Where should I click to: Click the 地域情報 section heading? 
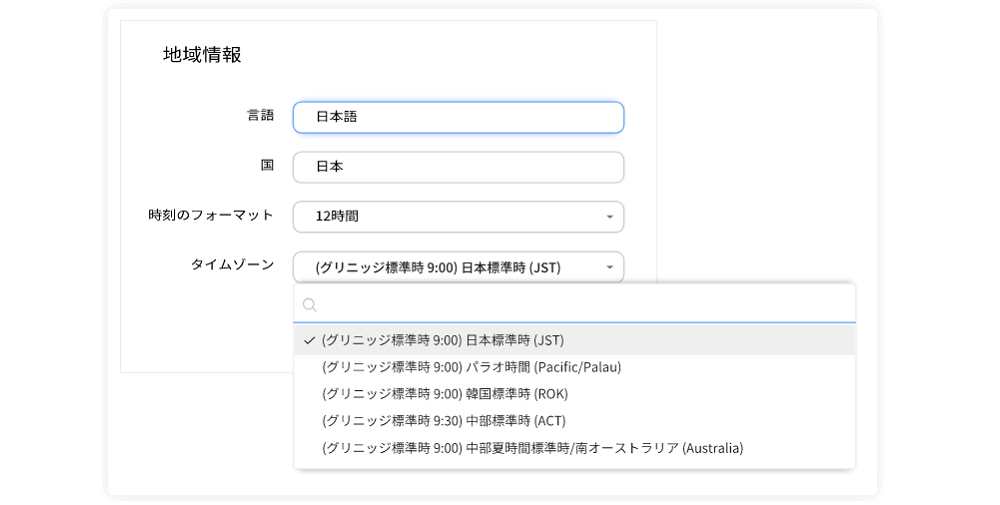[202, 55]
